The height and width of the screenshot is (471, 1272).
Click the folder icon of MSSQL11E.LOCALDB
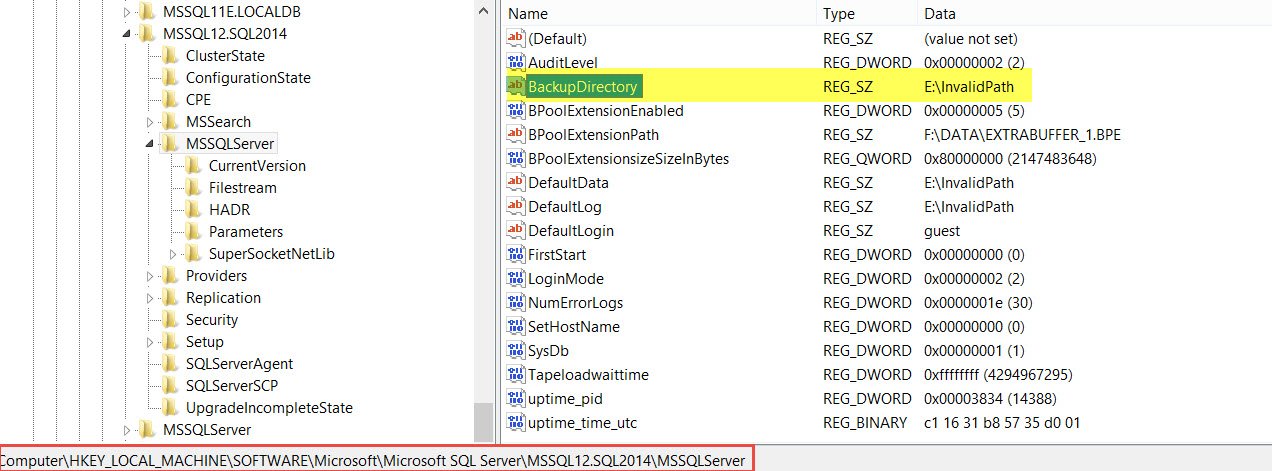[x=147, y=12]
